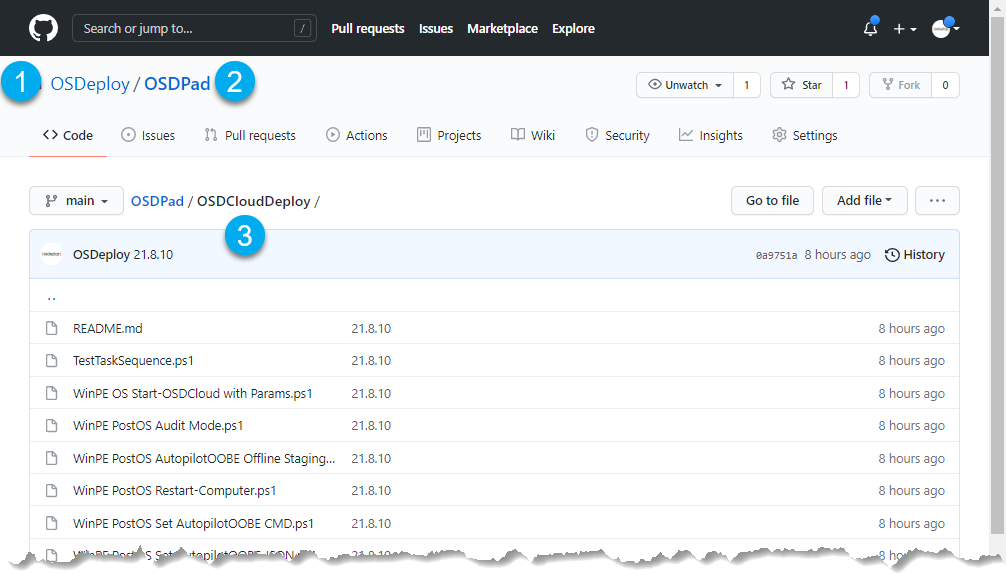This screenshot has height=575, width=1006.
Task: Go to Marketplace
Action: point(502,28)
